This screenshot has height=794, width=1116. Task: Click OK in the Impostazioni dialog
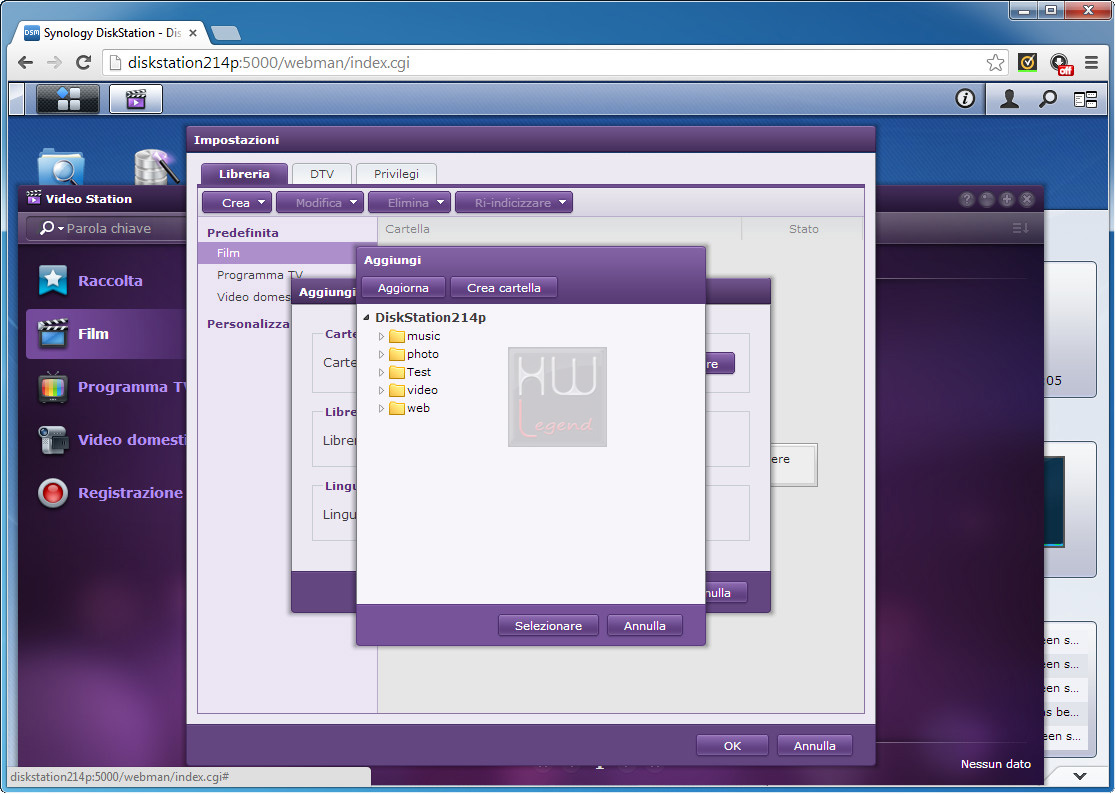point(732,746)
